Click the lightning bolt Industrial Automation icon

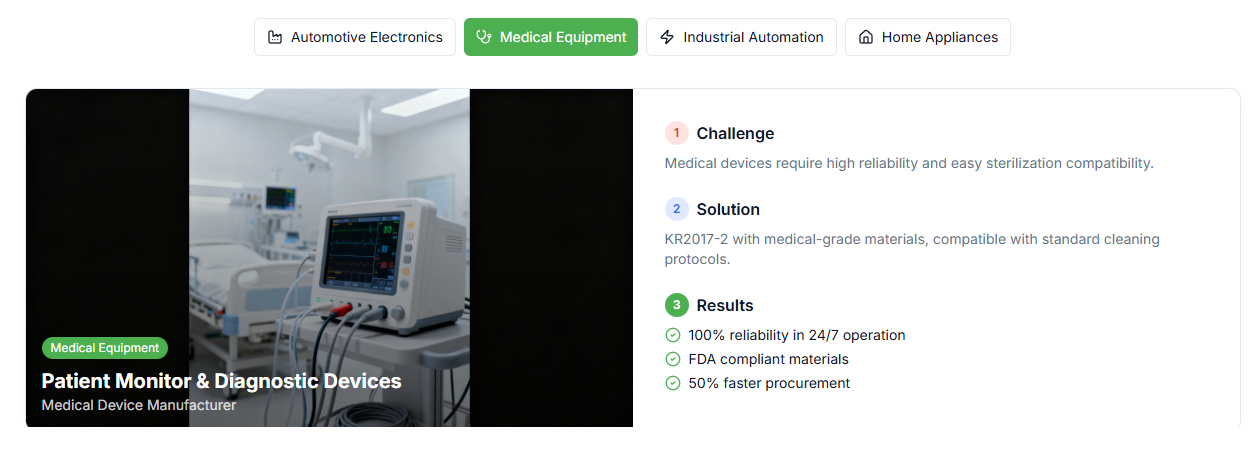[667, 38]
